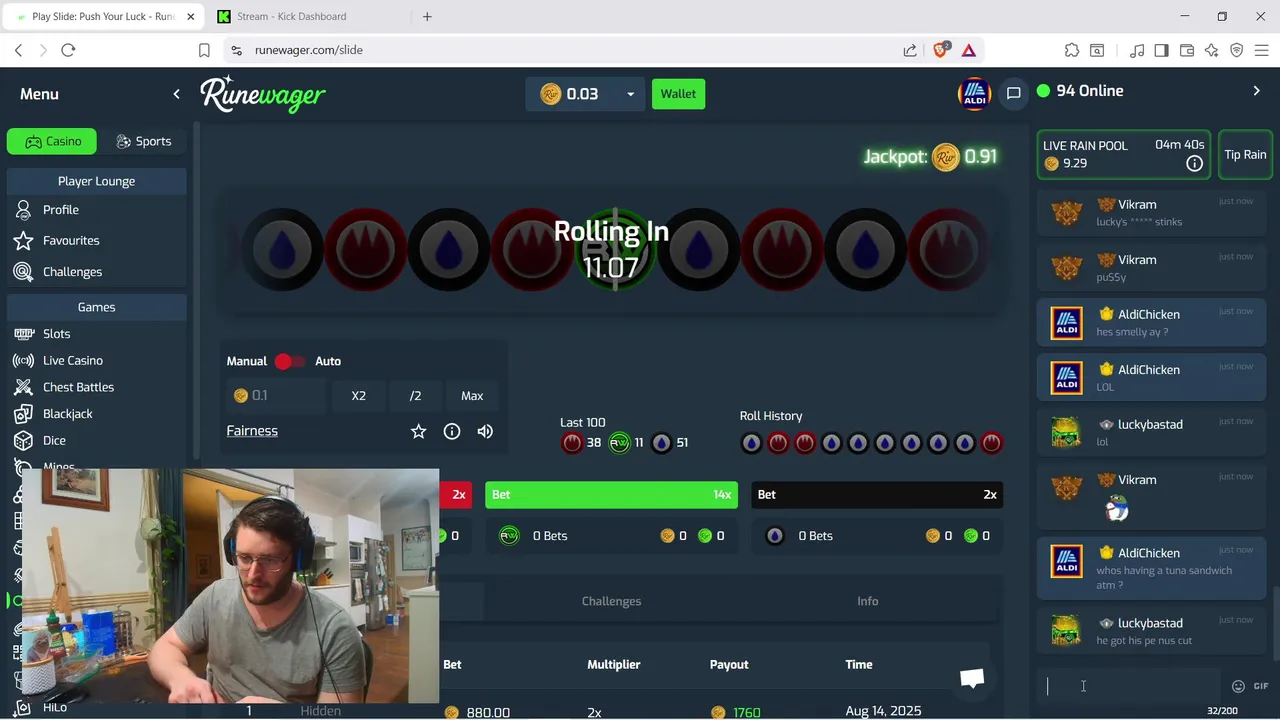
Task: Open the balance currency dropdown arrow
Action: [x=630, y=94]
